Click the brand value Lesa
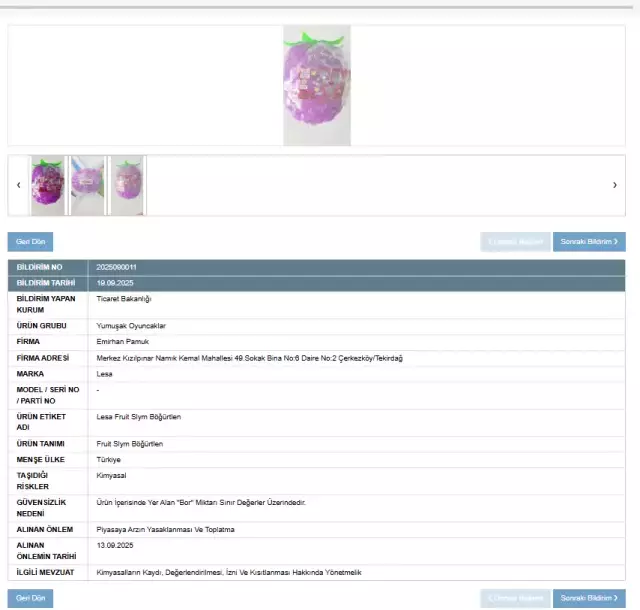 (x=105, y=373)
